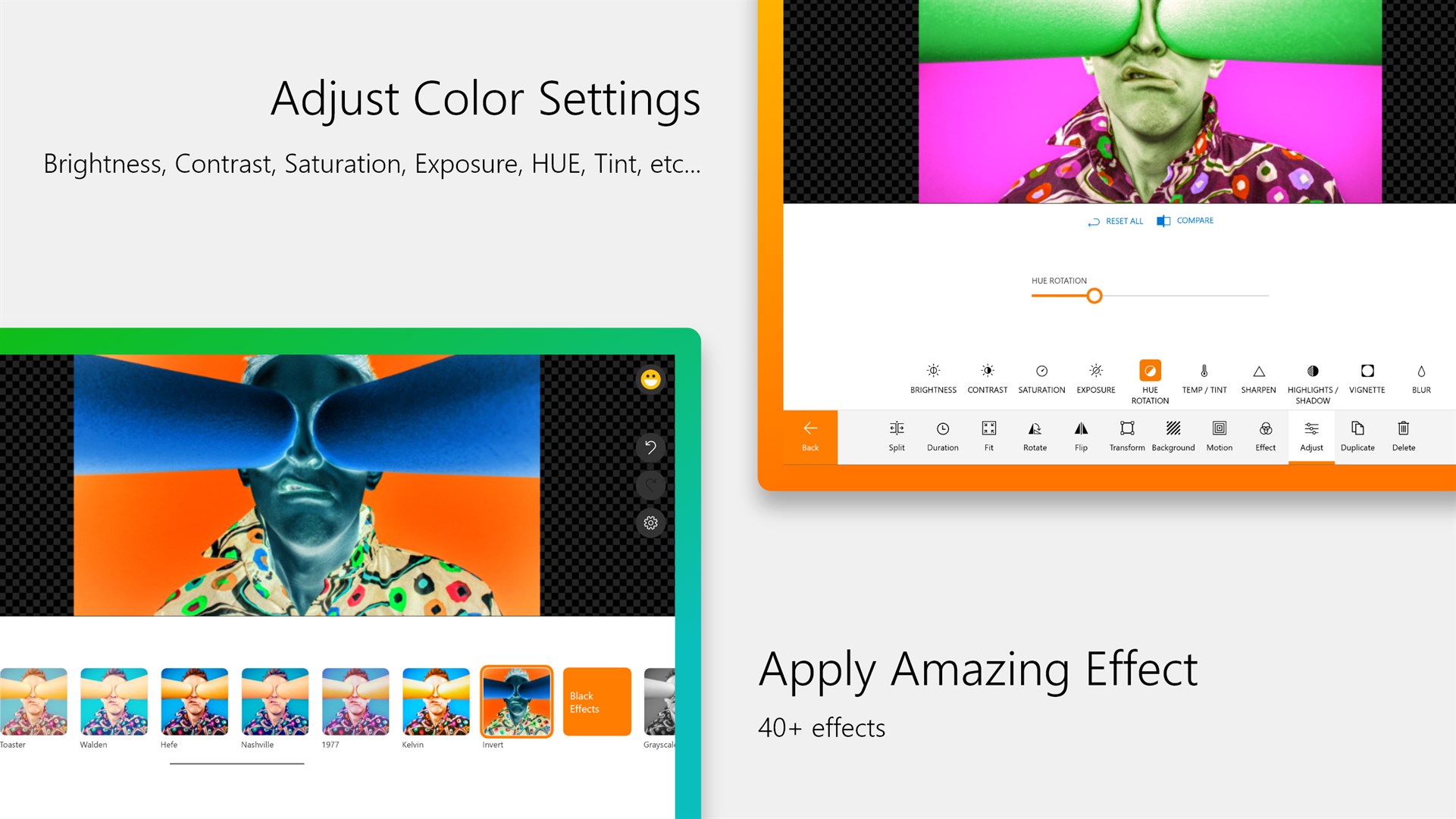Select the Nashville filter thumbnail
1456x819 pixels.
pyautogui.click(x=275, y=699)
